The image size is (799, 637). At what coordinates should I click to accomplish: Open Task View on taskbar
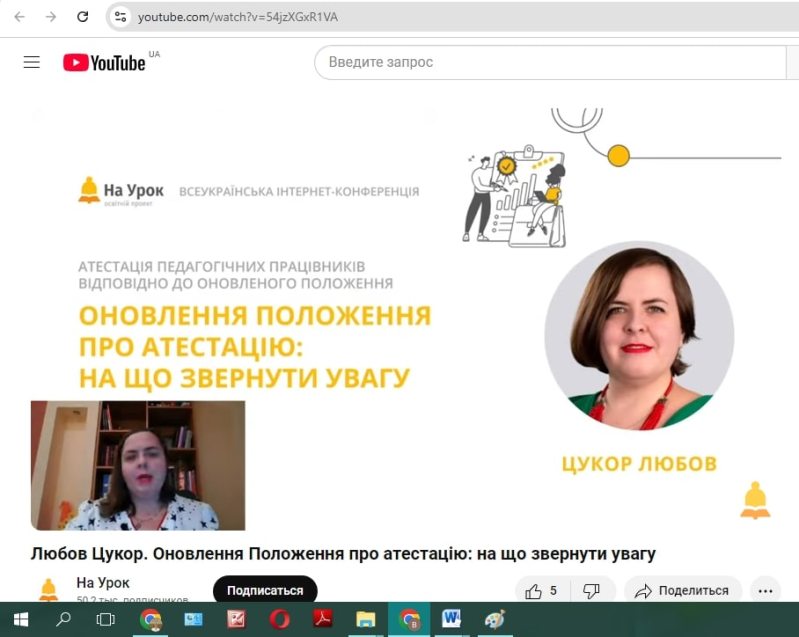coord(105,620)
